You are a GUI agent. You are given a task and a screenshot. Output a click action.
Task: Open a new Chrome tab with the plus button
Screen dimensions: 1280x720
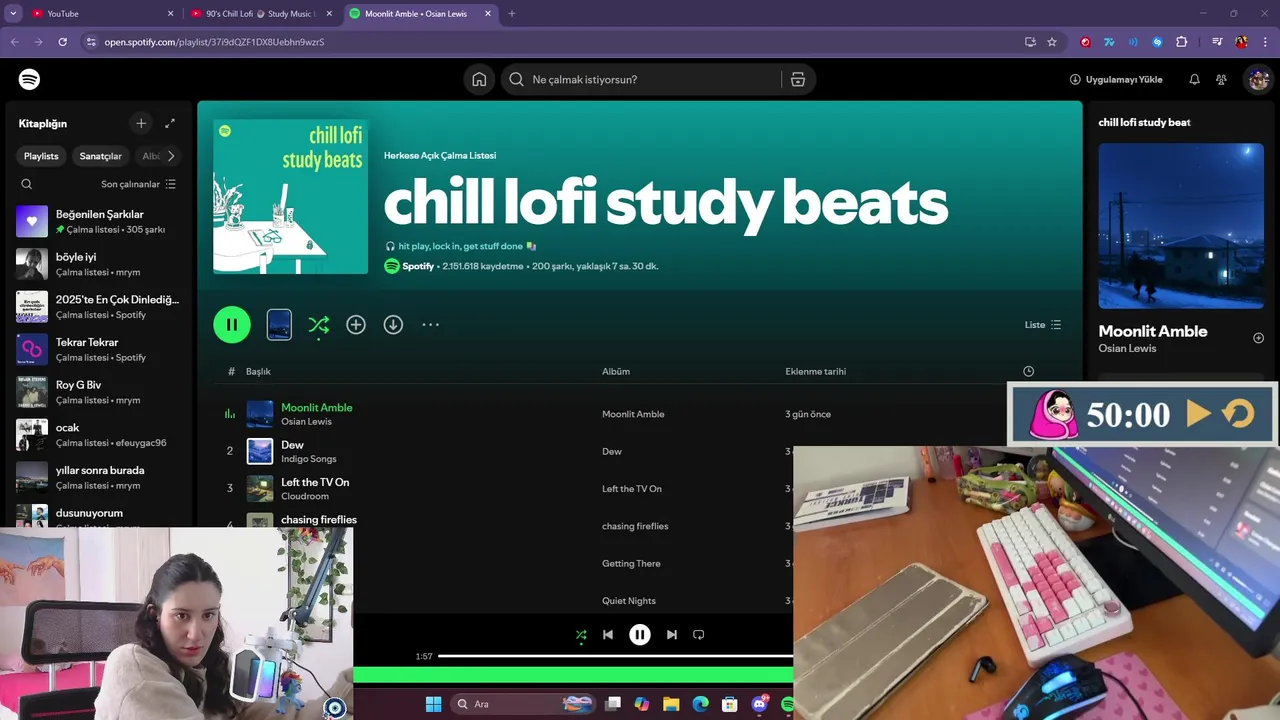512,13
